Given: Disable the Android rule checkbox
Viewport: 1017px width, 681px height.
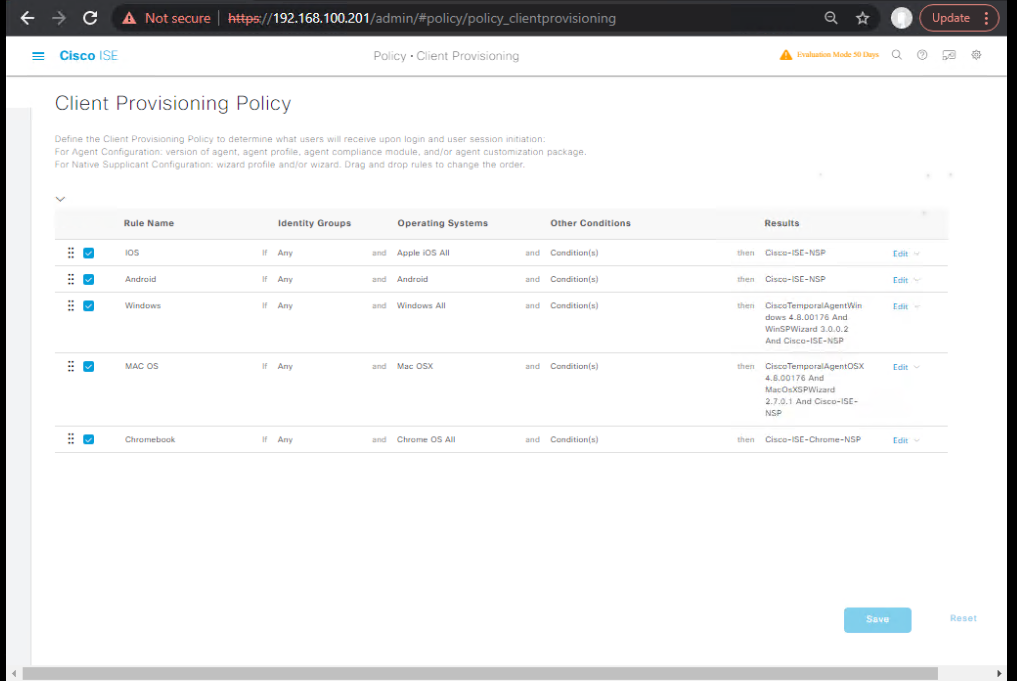Looking at the screenshot, I should coord(89,280).
